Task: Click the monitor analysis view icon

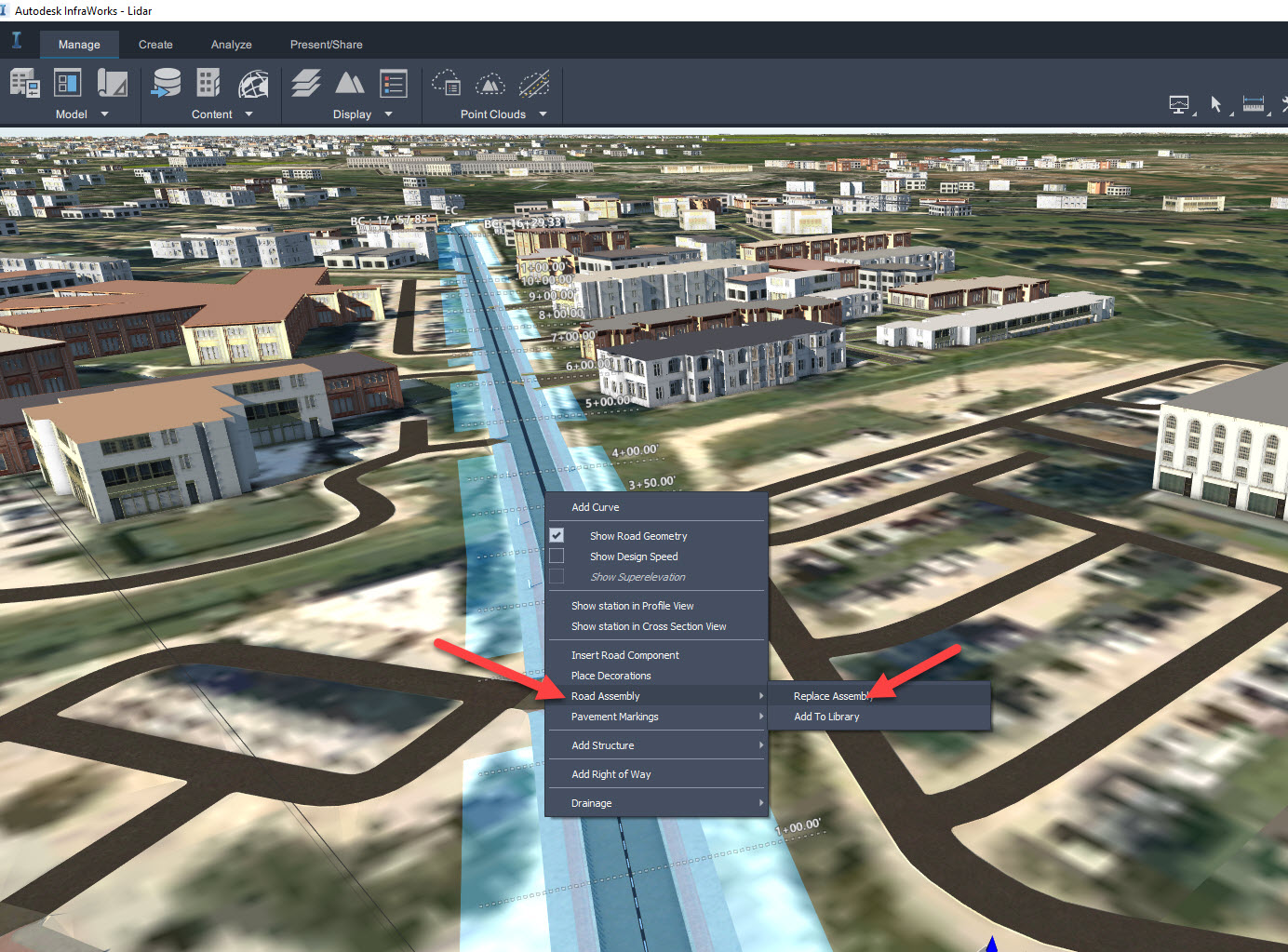Action: (x=1179, y=103)
